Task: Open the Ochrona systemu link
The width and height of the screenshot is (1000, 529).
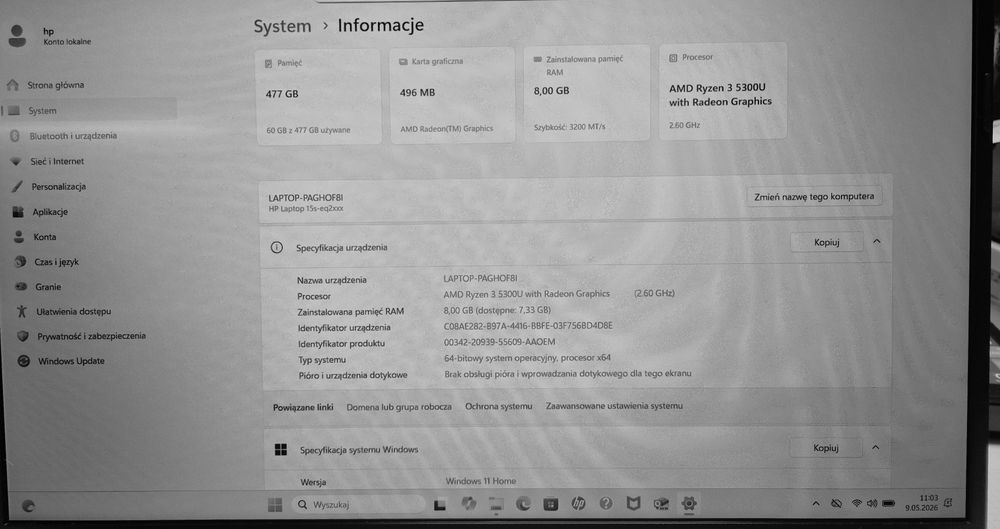Action: point(498,406)
